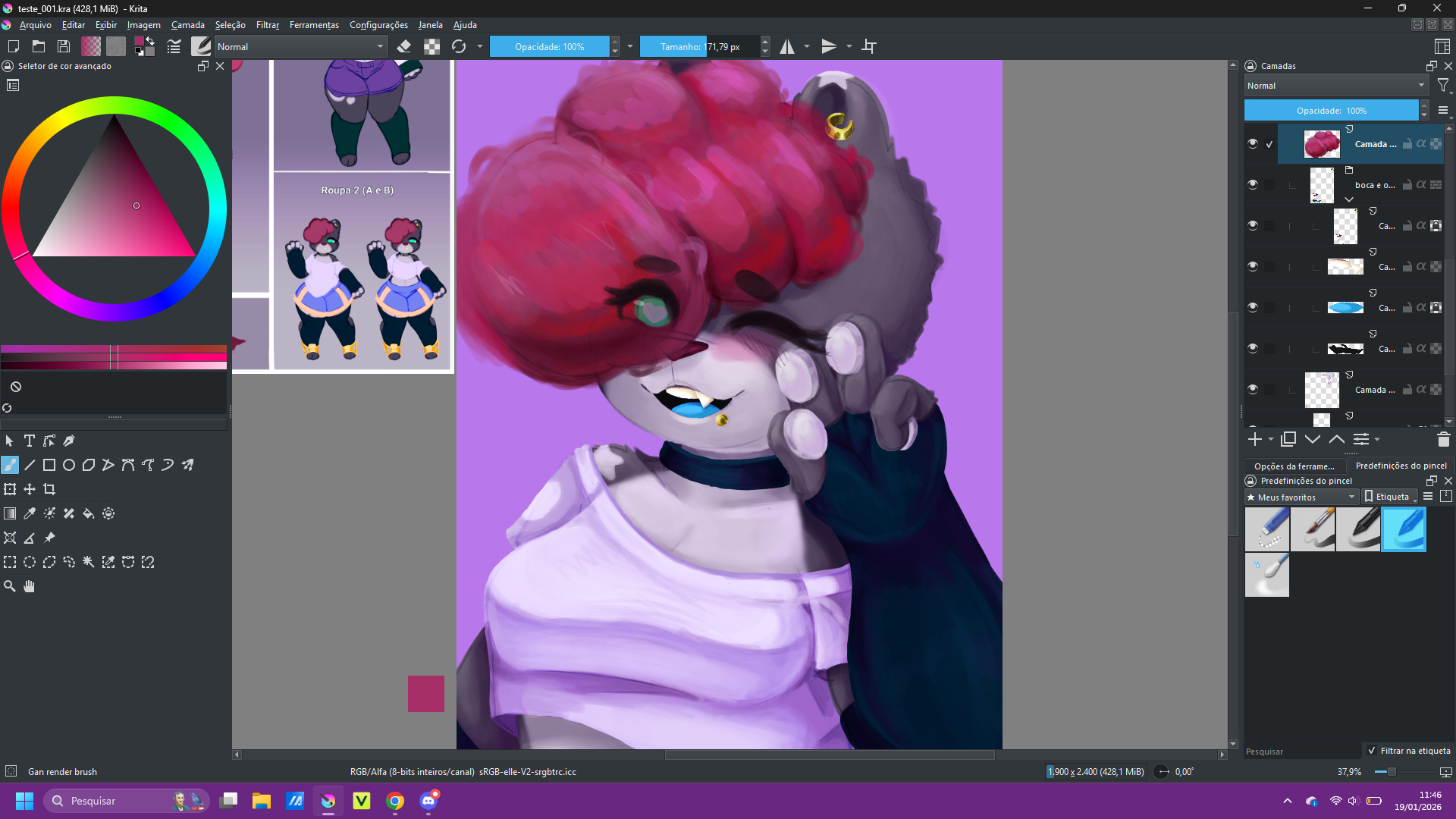Toggle eraser mode in toolbar
The height and width of the screenshot is (819, 1456).
(404, 46)
